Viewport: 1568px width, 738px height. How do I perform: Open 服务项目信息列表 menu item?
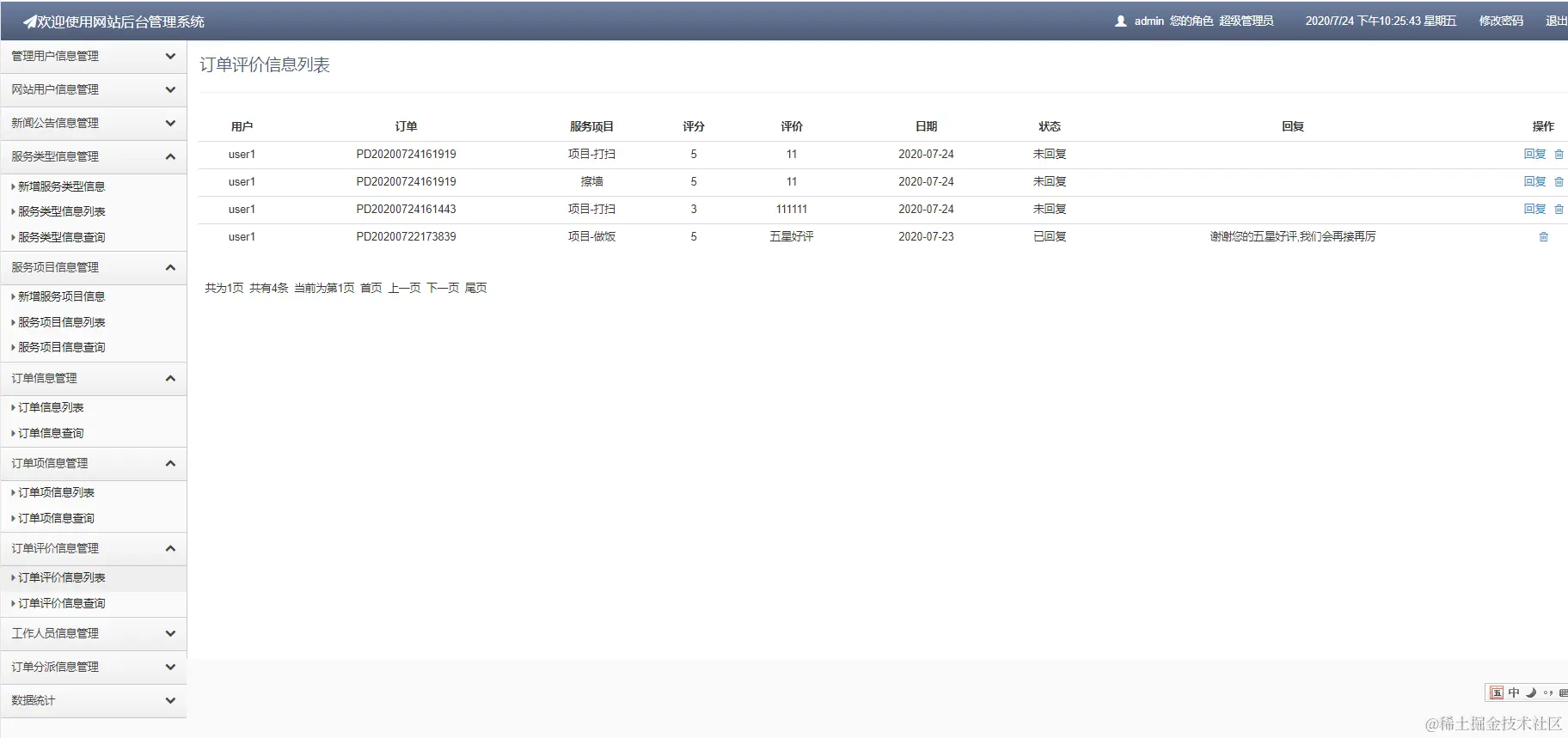pyautogui.click(x=61, y=322)
